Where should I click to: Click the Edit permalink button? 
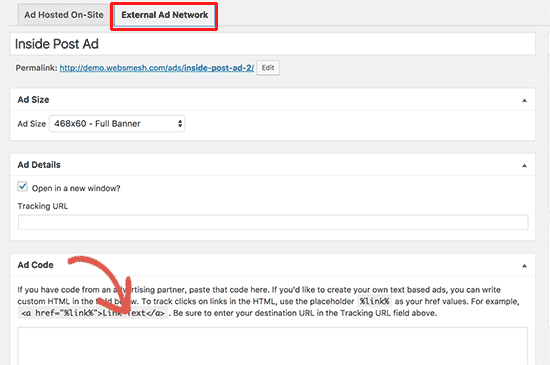268,68
